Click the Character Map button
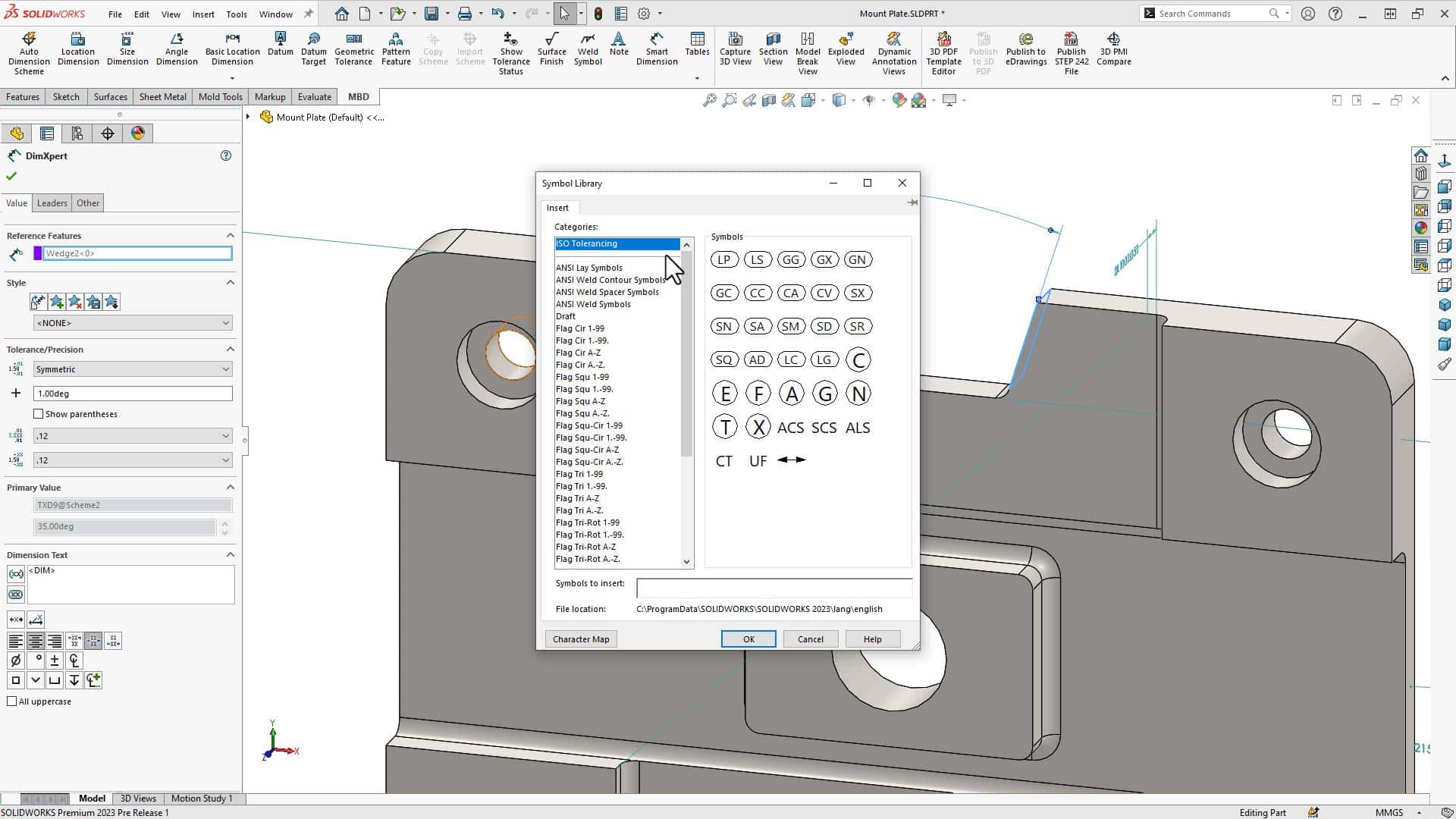 pyautogui.click(x=581, y=639)
